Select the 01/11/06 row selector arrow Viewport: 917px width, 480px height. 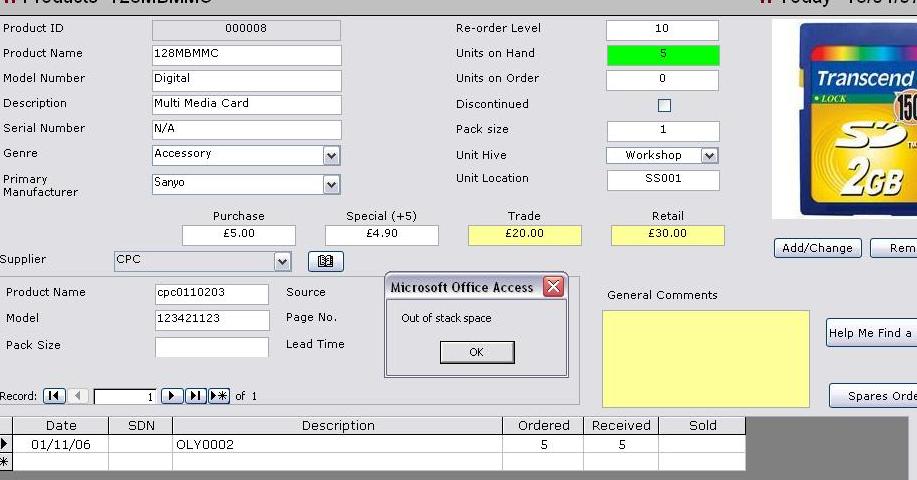(x=5, y=444)
